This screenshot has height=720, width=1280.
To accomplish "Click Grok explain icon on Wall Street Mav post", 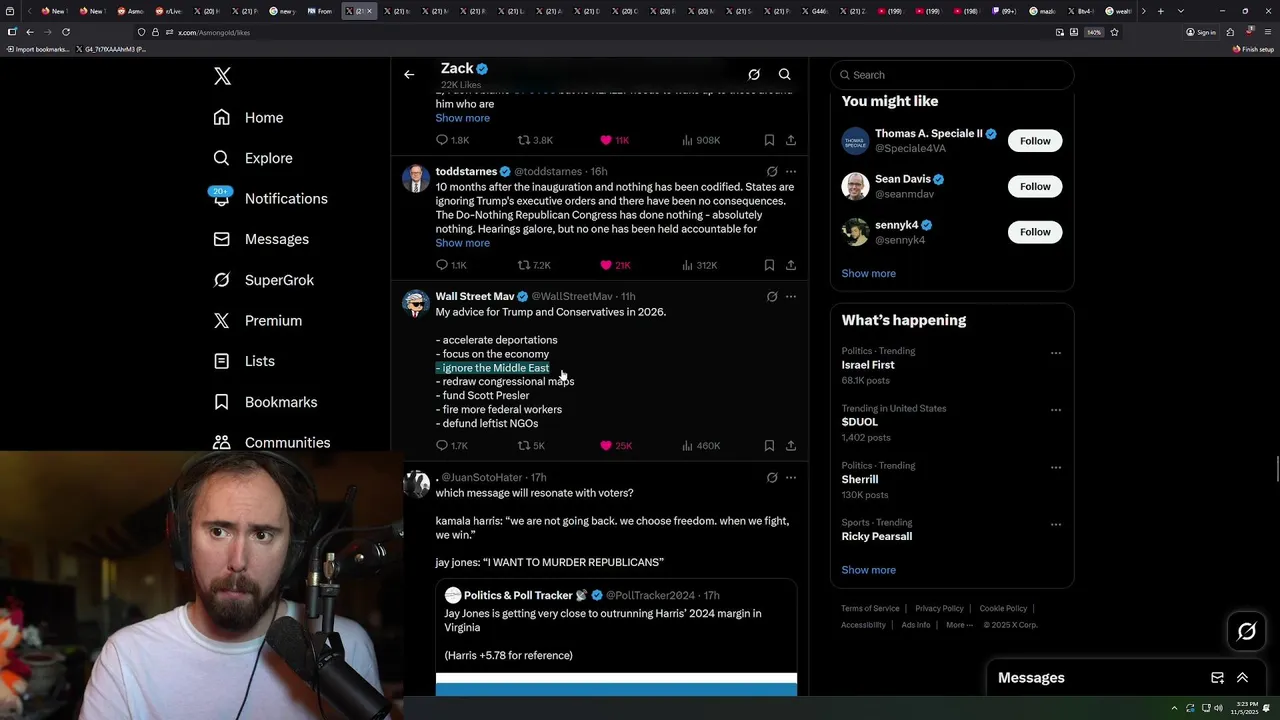I will 772,296.
